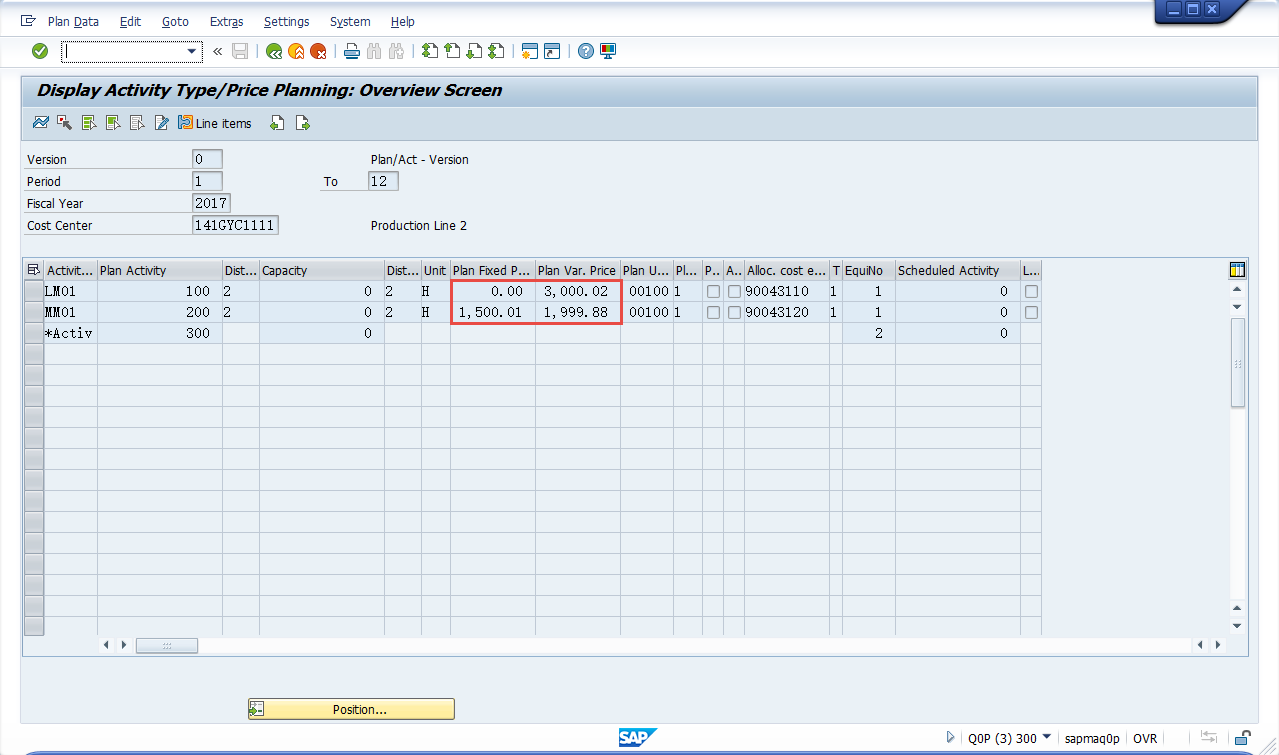Go to Next Page icon

[474, 51]
